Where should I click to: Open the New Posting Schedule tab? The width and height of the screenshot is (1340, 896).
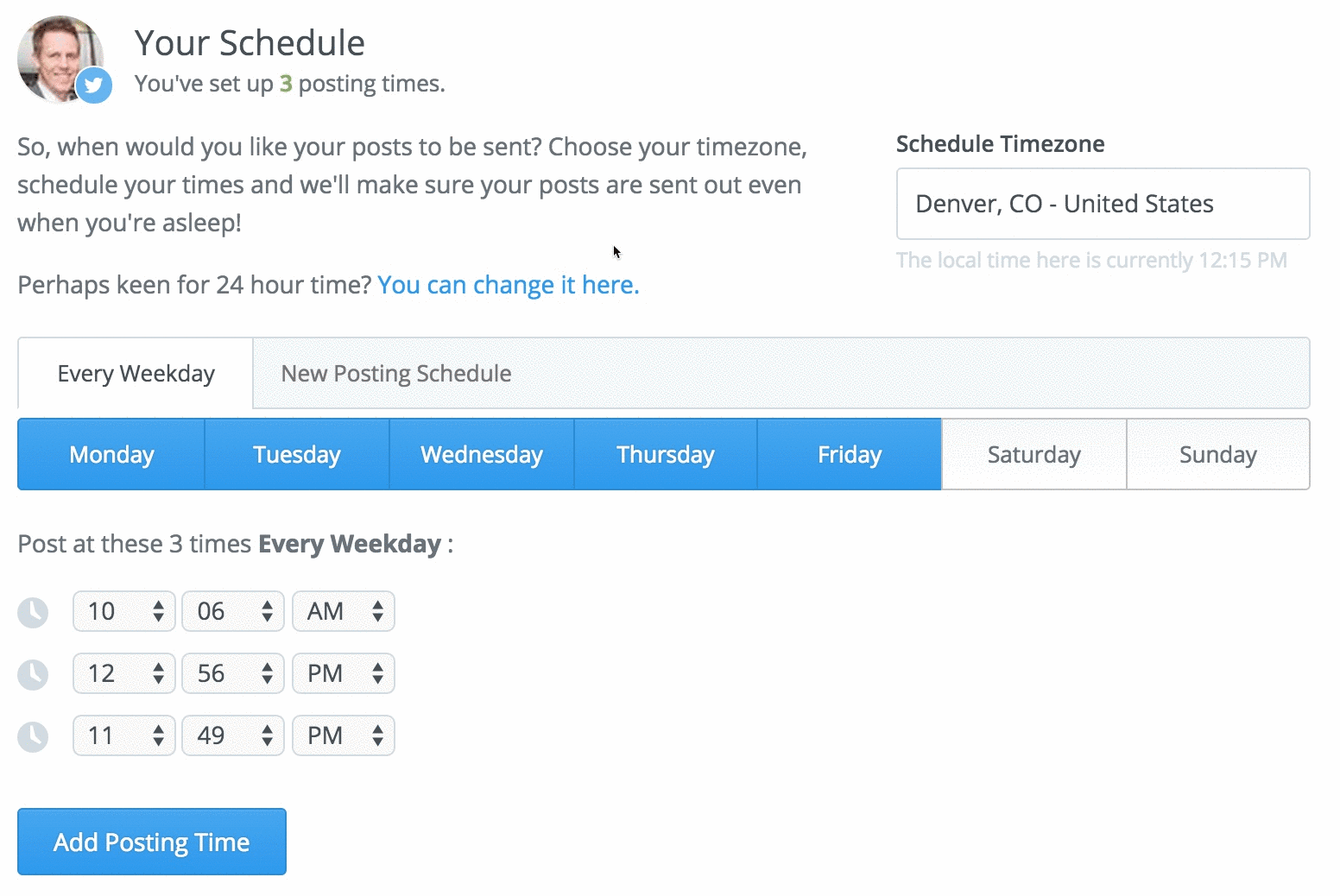[x=395, y=373]
